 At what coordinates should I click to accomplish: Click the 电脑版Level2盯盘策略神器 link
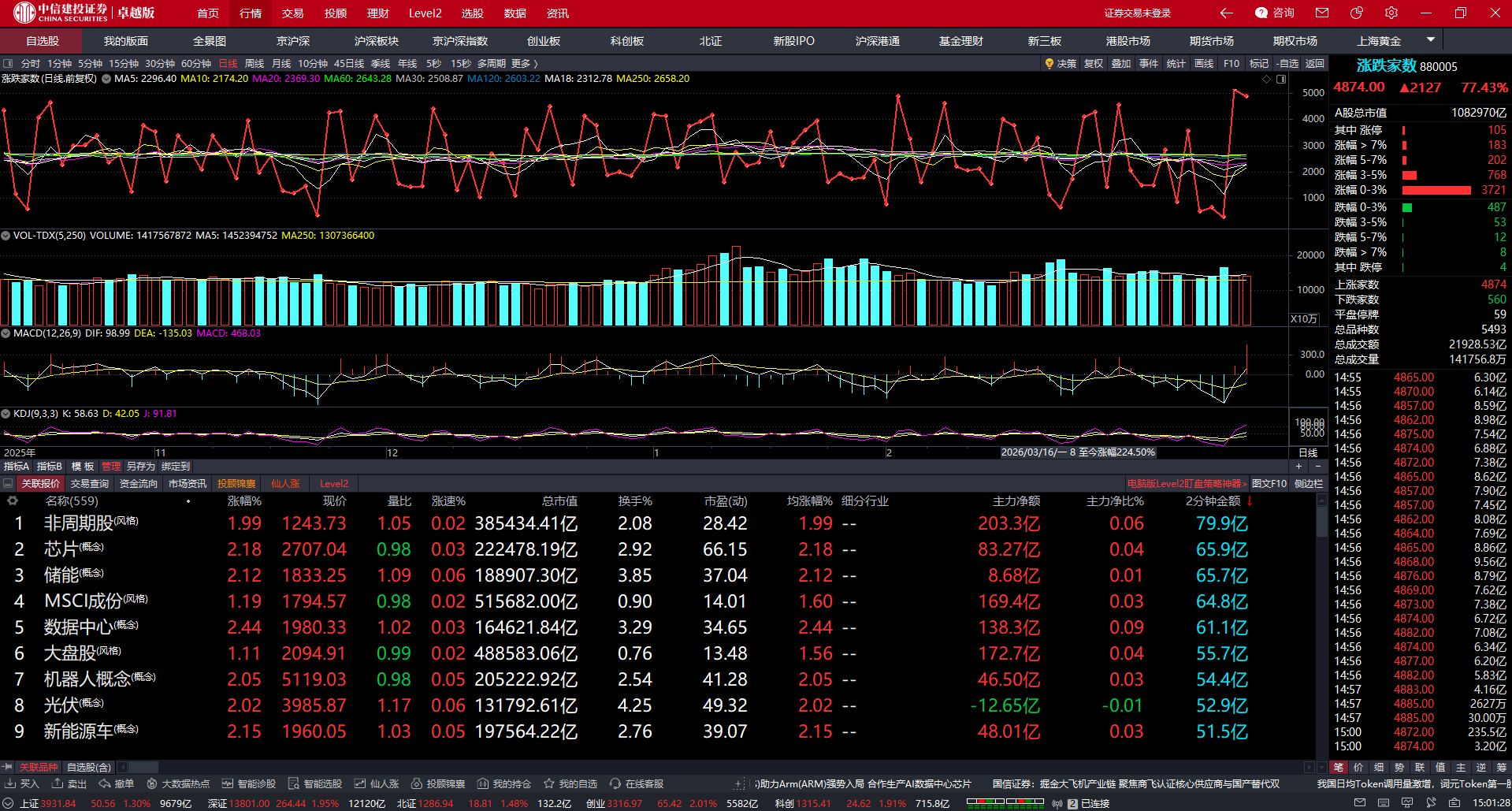tap(1187, 484)
